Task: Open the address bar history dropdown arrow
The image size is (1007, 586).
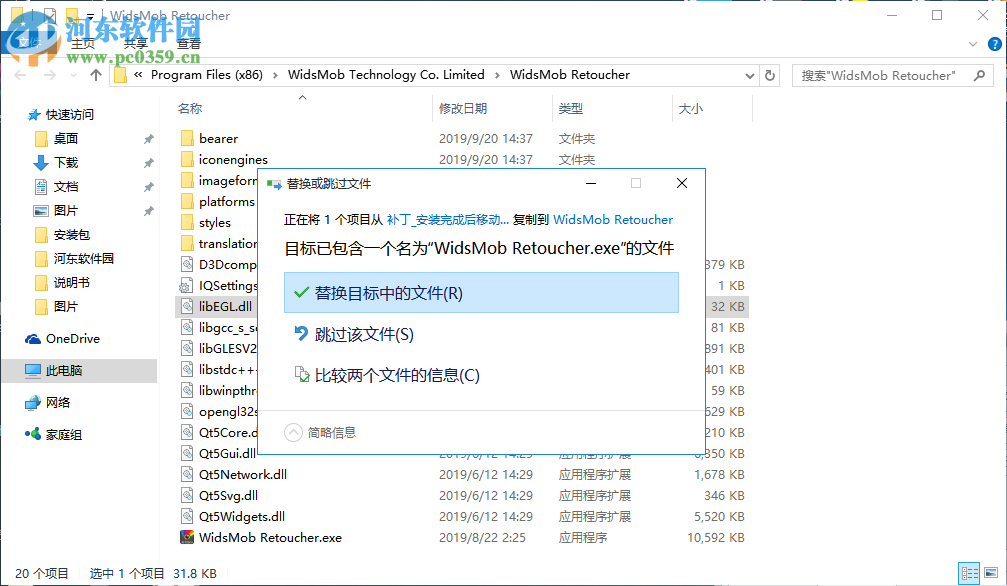Action: 748,74
